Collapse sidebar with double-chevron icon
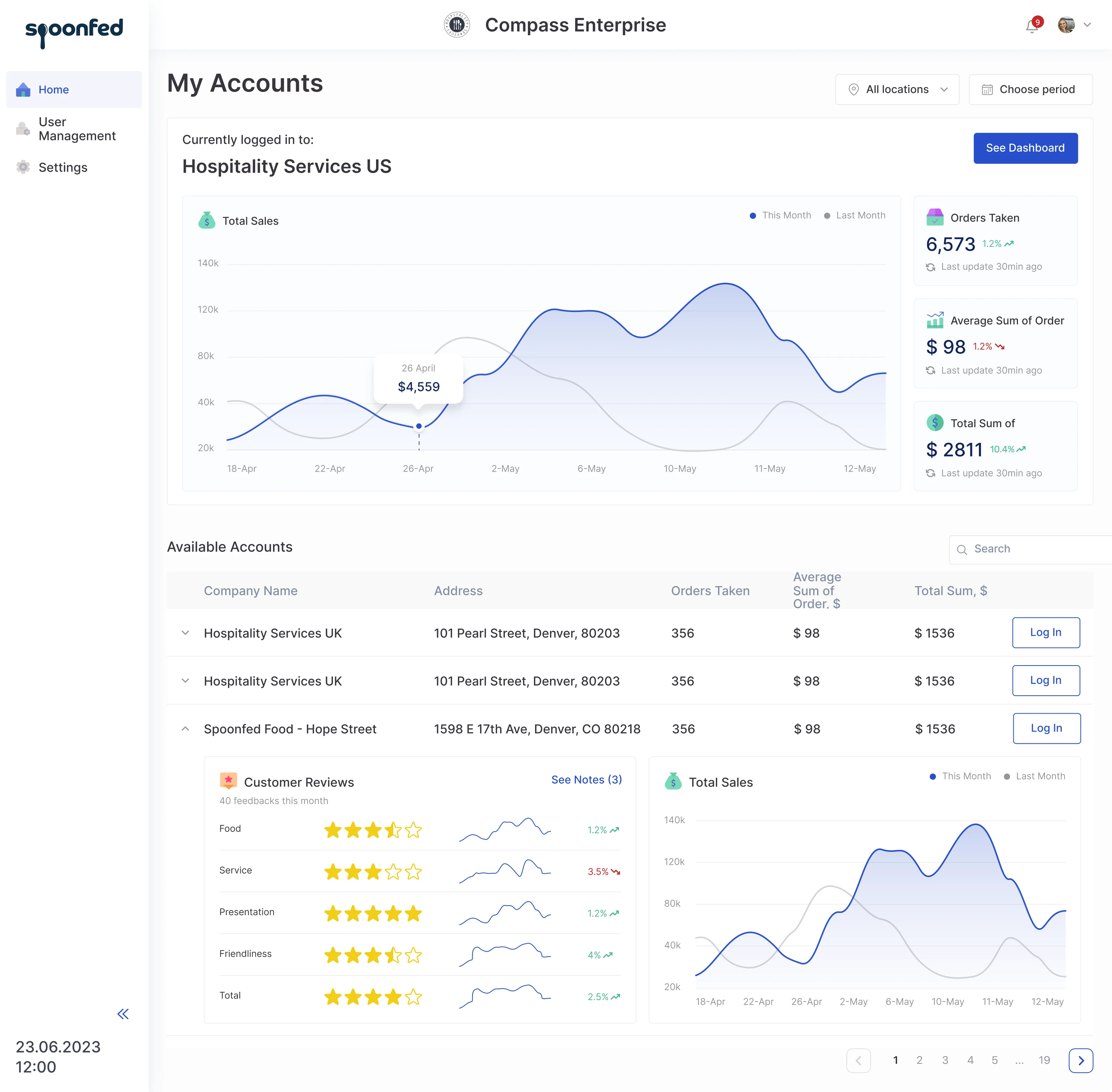Viewport: 1112px width, 1092px height. pos(123,1014)
